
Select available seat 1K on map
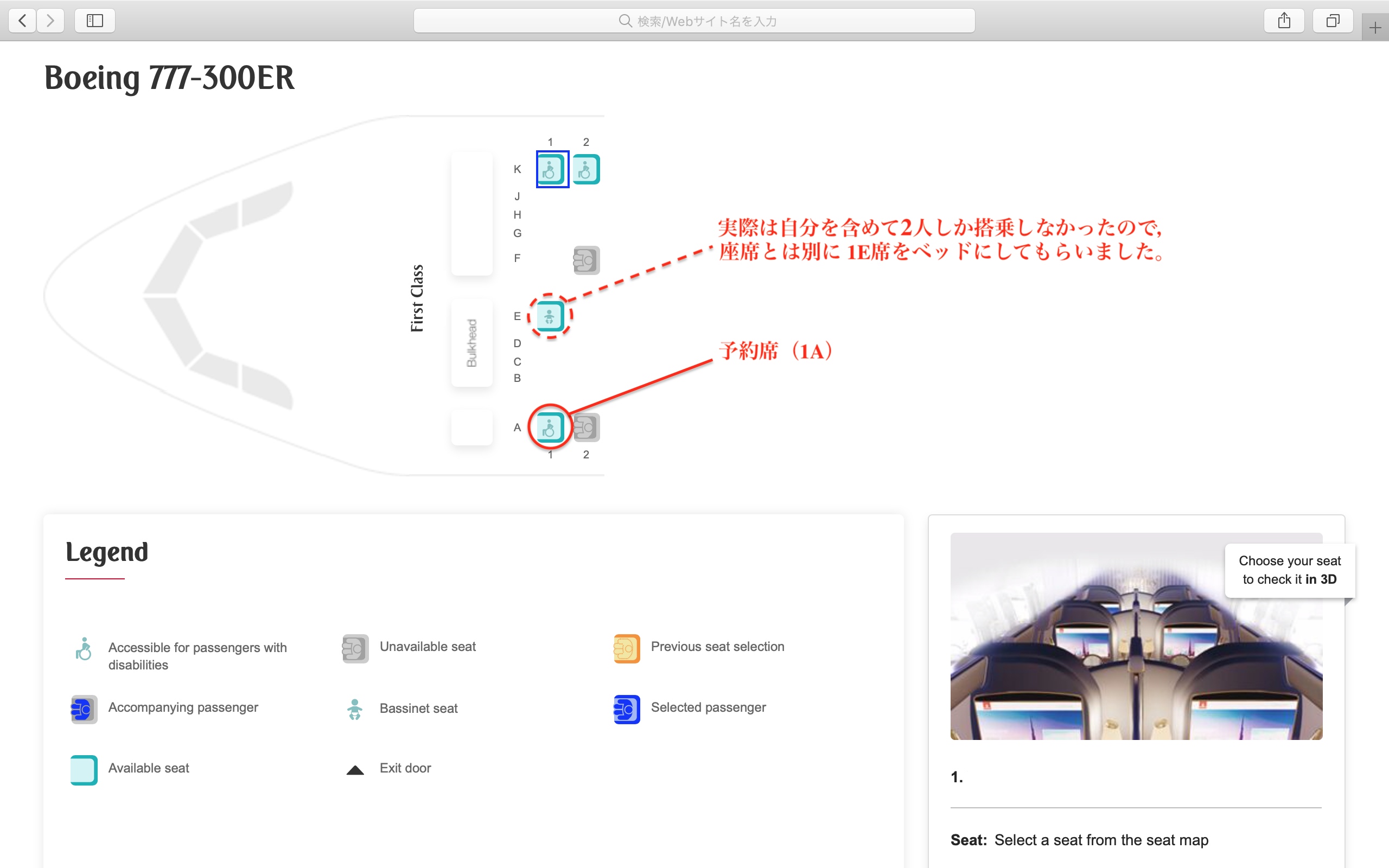[552, 169]
